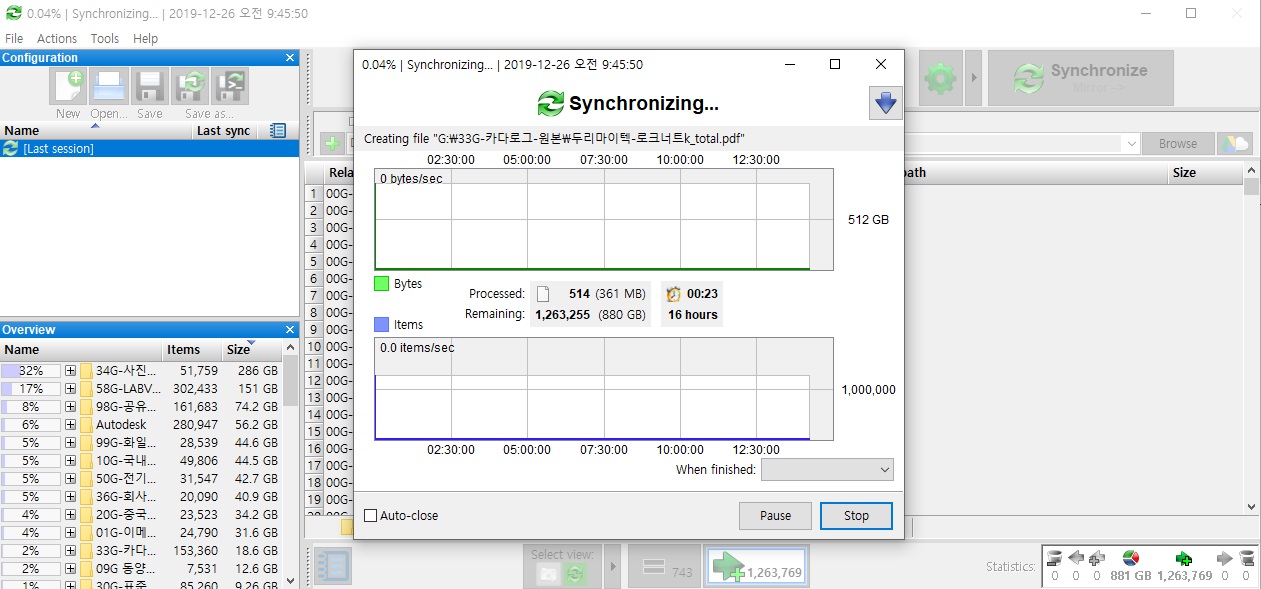Click the arrow beside the Select view buttons
This screenshot has width=1261, height=589.
click(x=612, y=566)
